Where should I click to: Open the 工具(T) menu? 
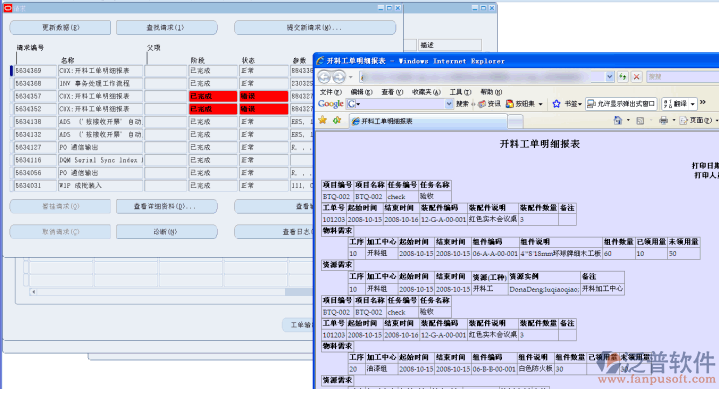[x=460, y=92]
